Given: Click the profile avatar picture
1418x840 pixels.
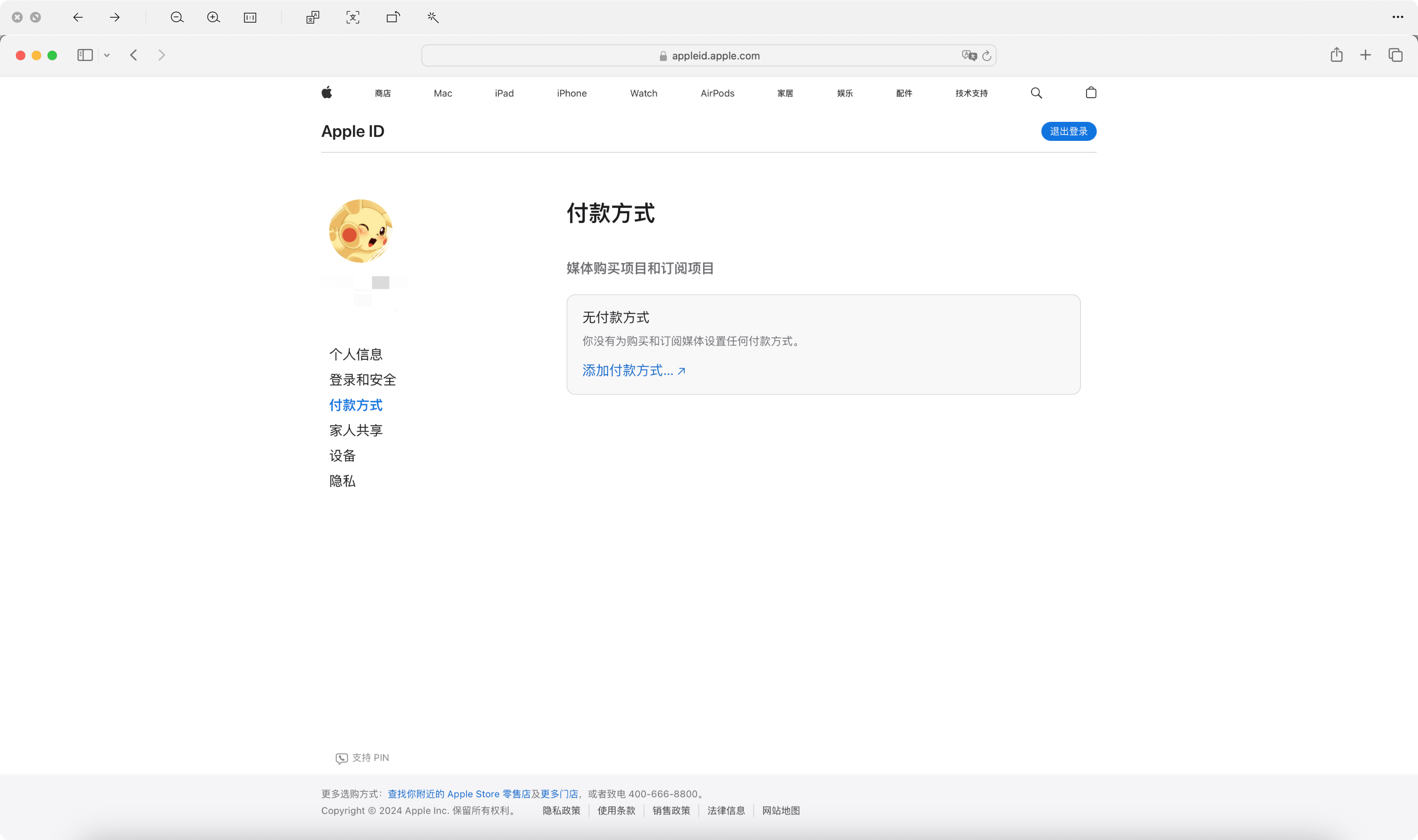Looking at the screenshot, I should pyautogui.click(x=361, y=231).
